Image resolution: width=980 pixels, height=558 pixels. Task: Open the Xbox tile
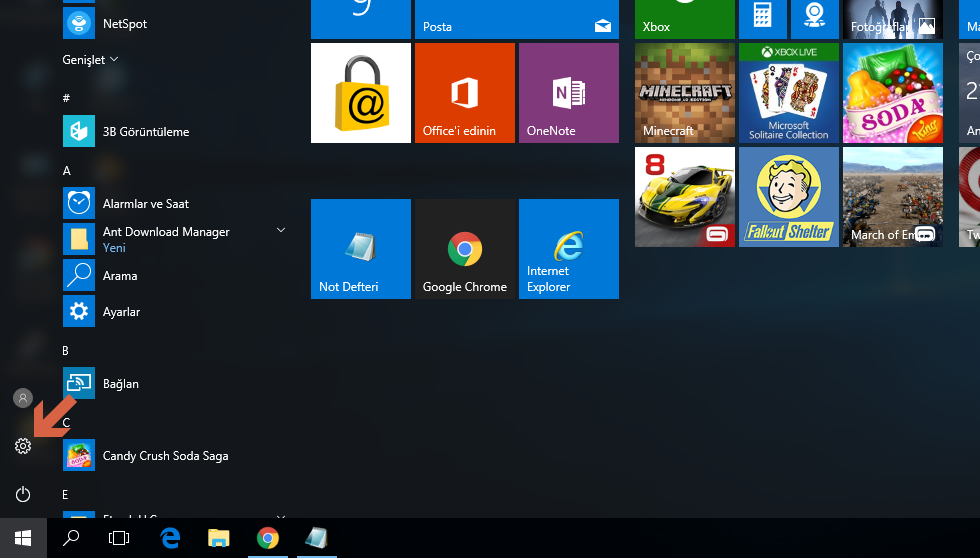[x=685, y=19]
